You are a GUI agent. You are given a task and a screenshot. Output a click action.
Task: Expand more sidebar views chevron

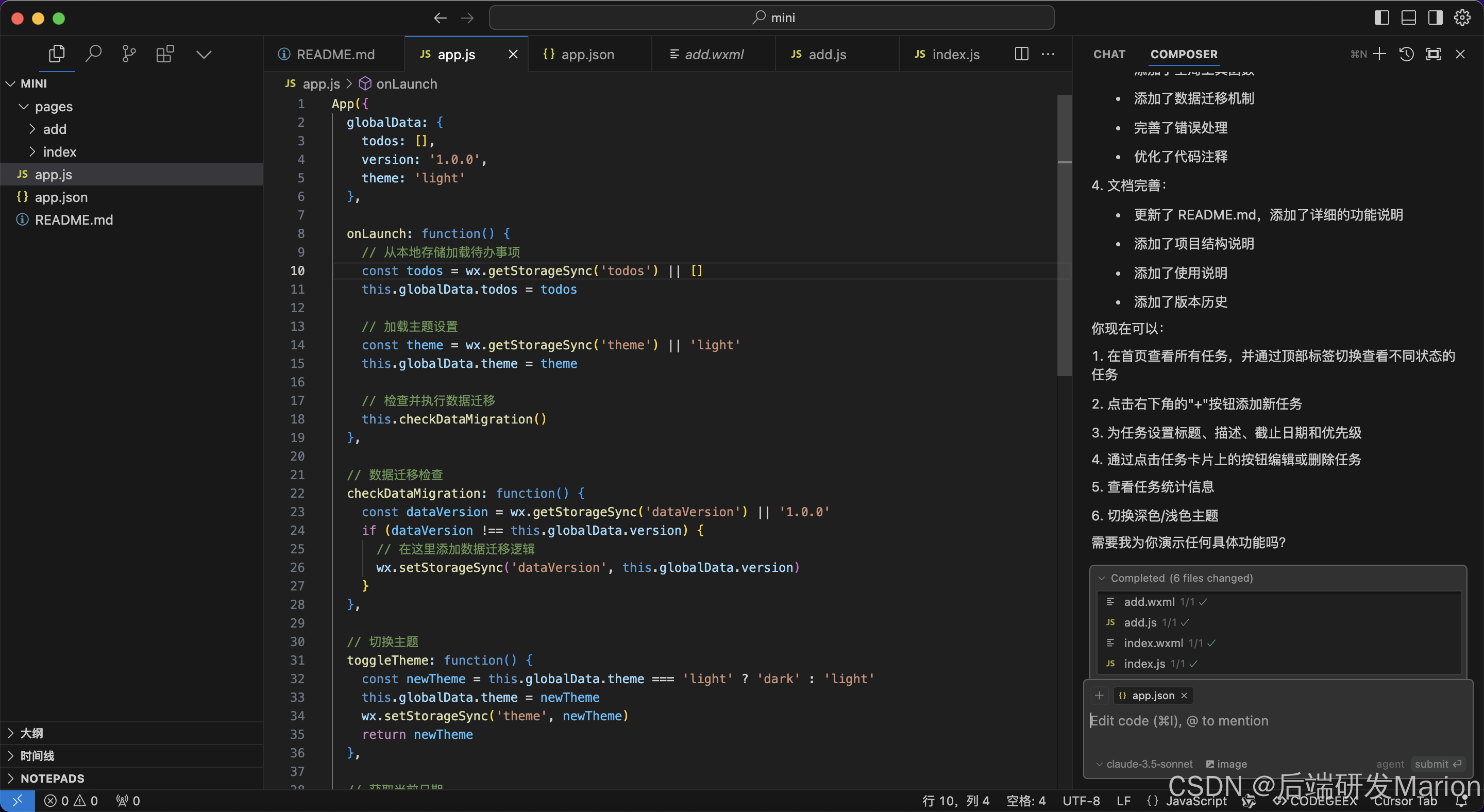click(x=204, y=55)
